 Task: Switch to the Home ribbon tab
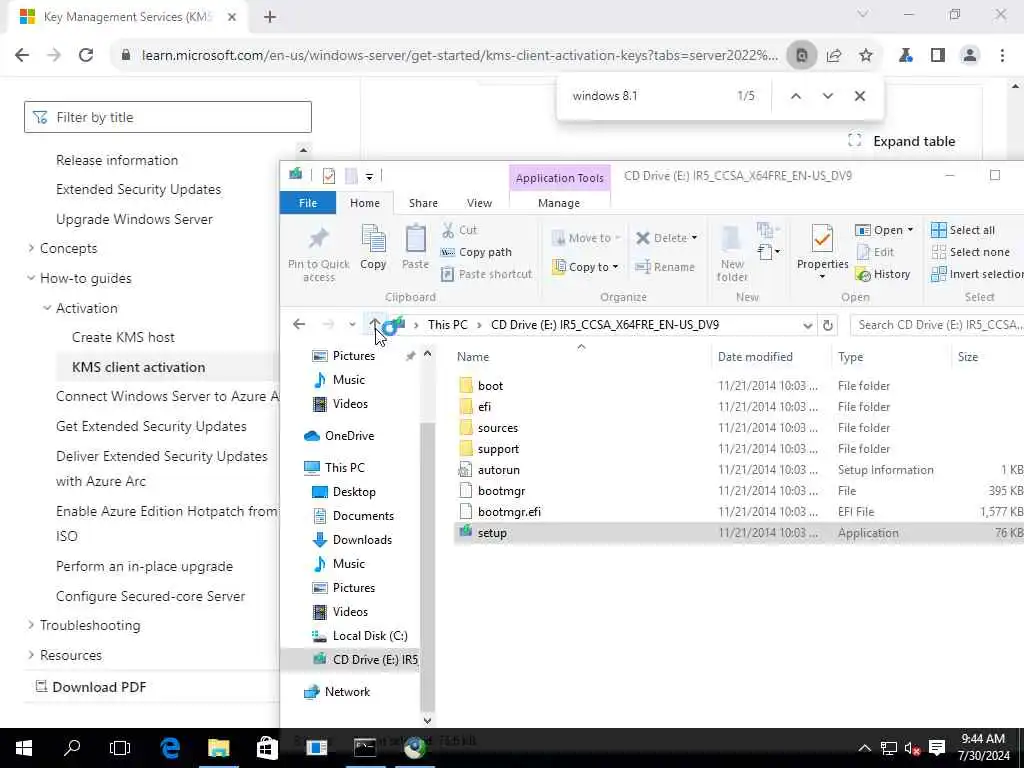(364, 203)
